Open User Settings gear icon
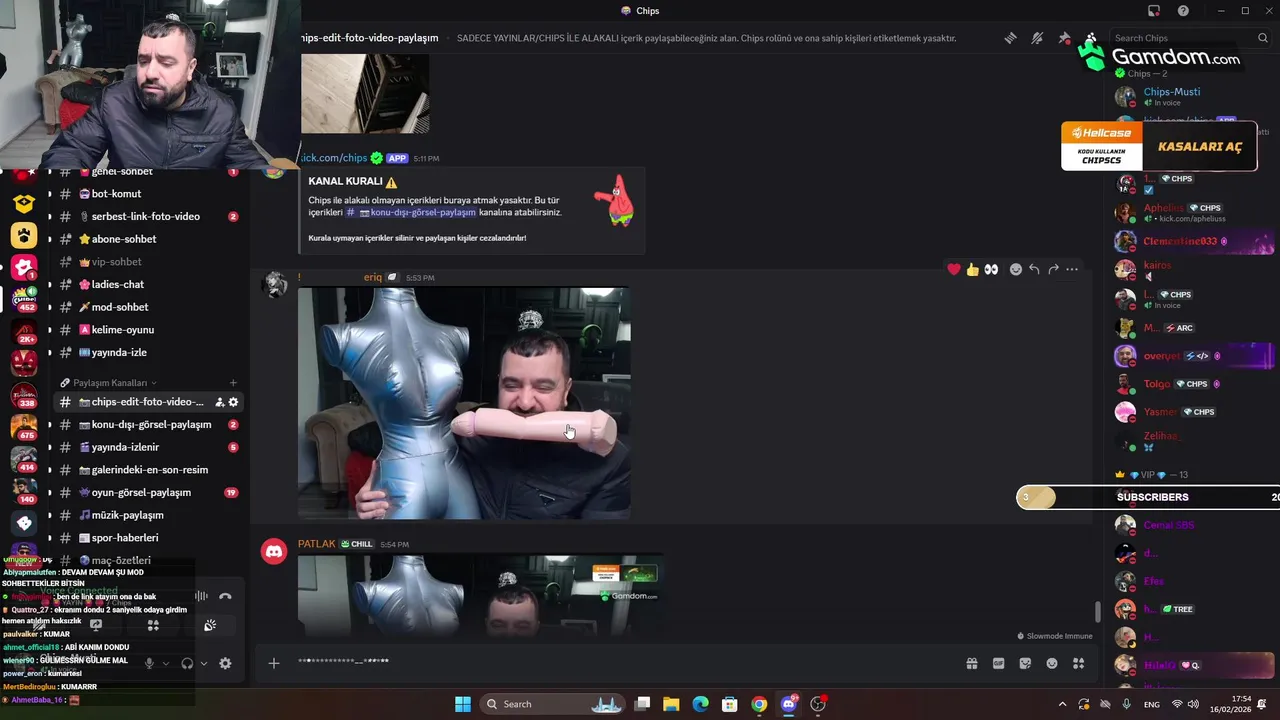 pos(225,663)
